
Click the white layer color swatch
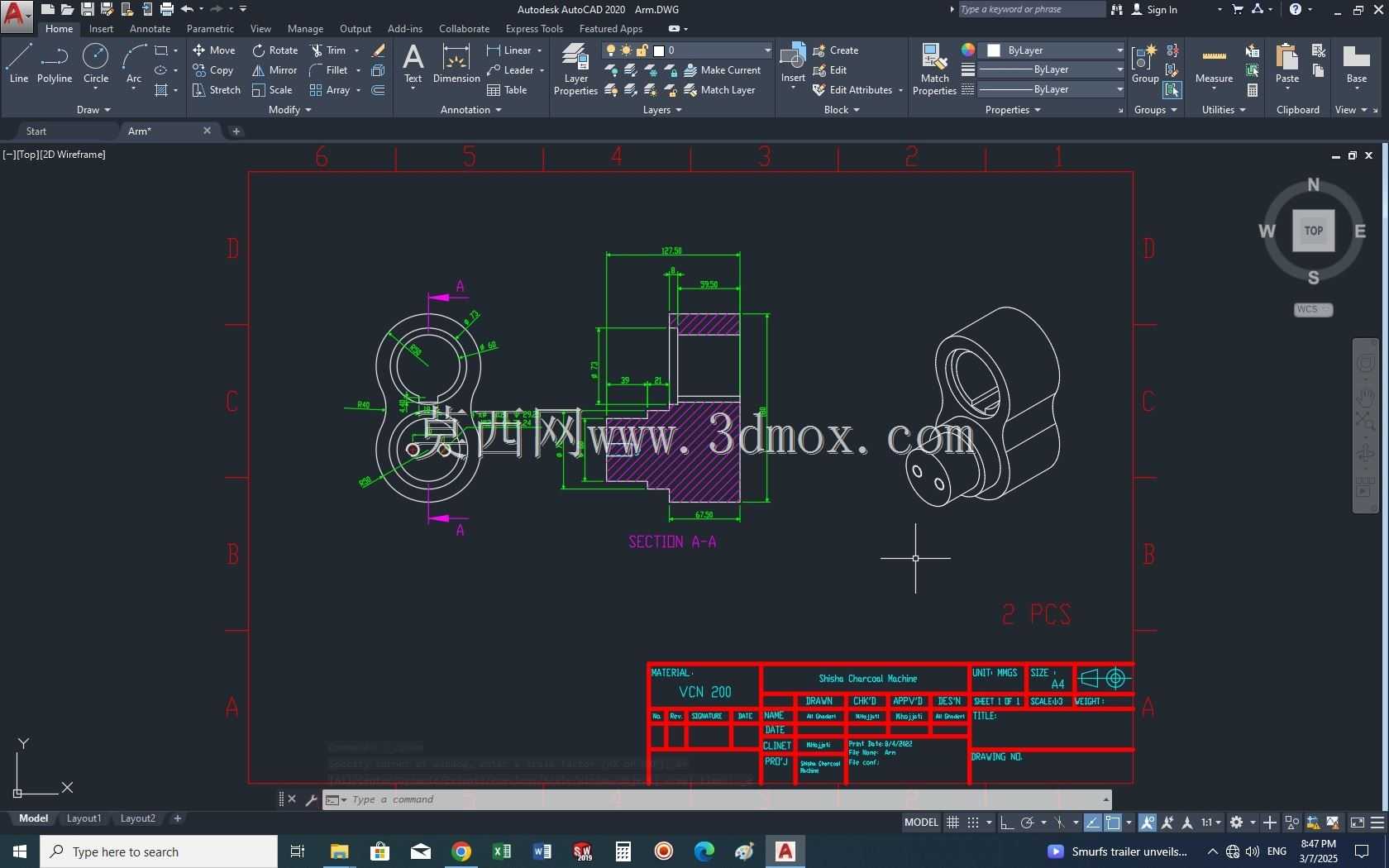tap(659, 50)
